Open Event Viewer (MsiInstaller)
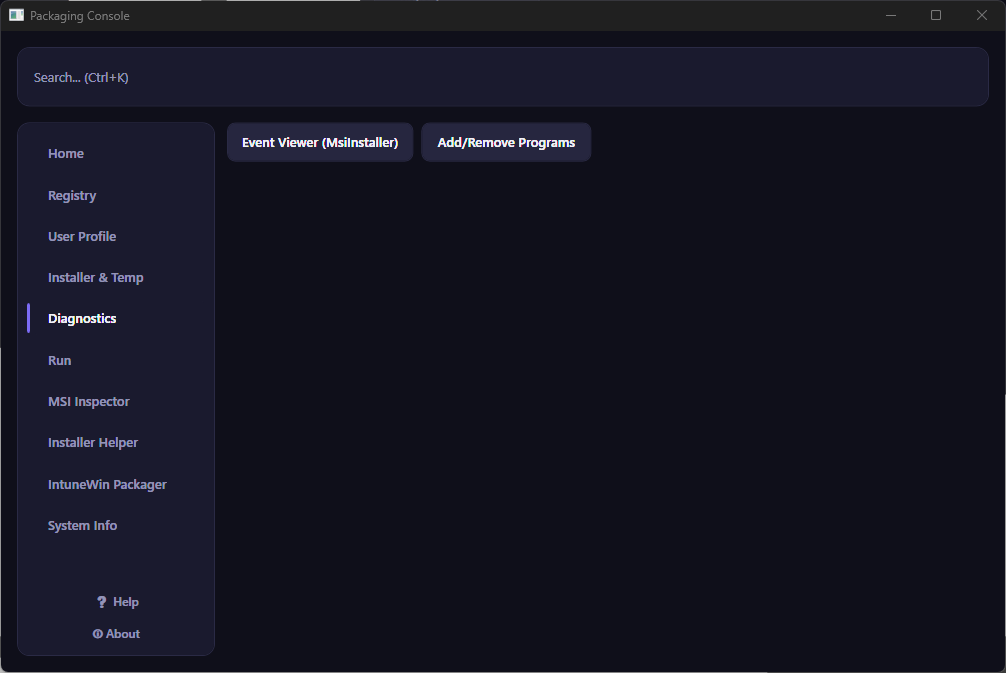1006x673 pixels. pos(320,142)
